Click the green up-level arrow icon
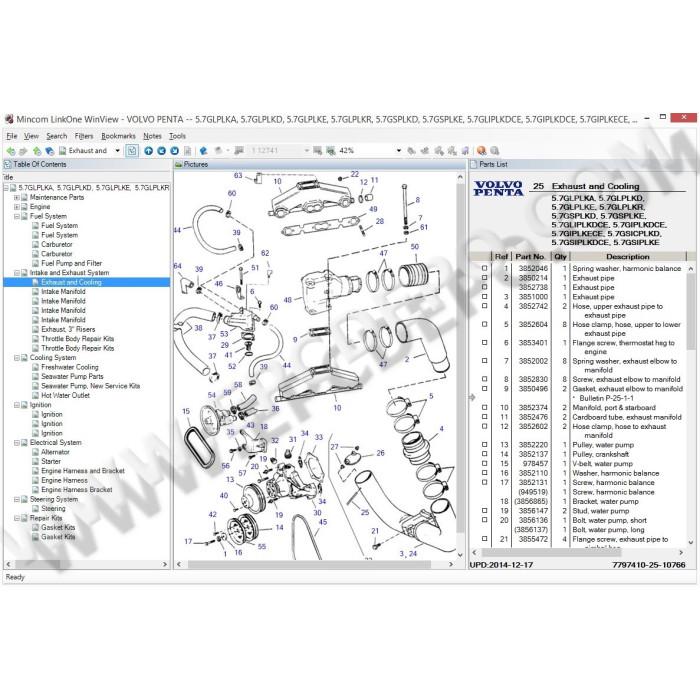Viewport: 700px width, 700px height. tap(37, 151)
